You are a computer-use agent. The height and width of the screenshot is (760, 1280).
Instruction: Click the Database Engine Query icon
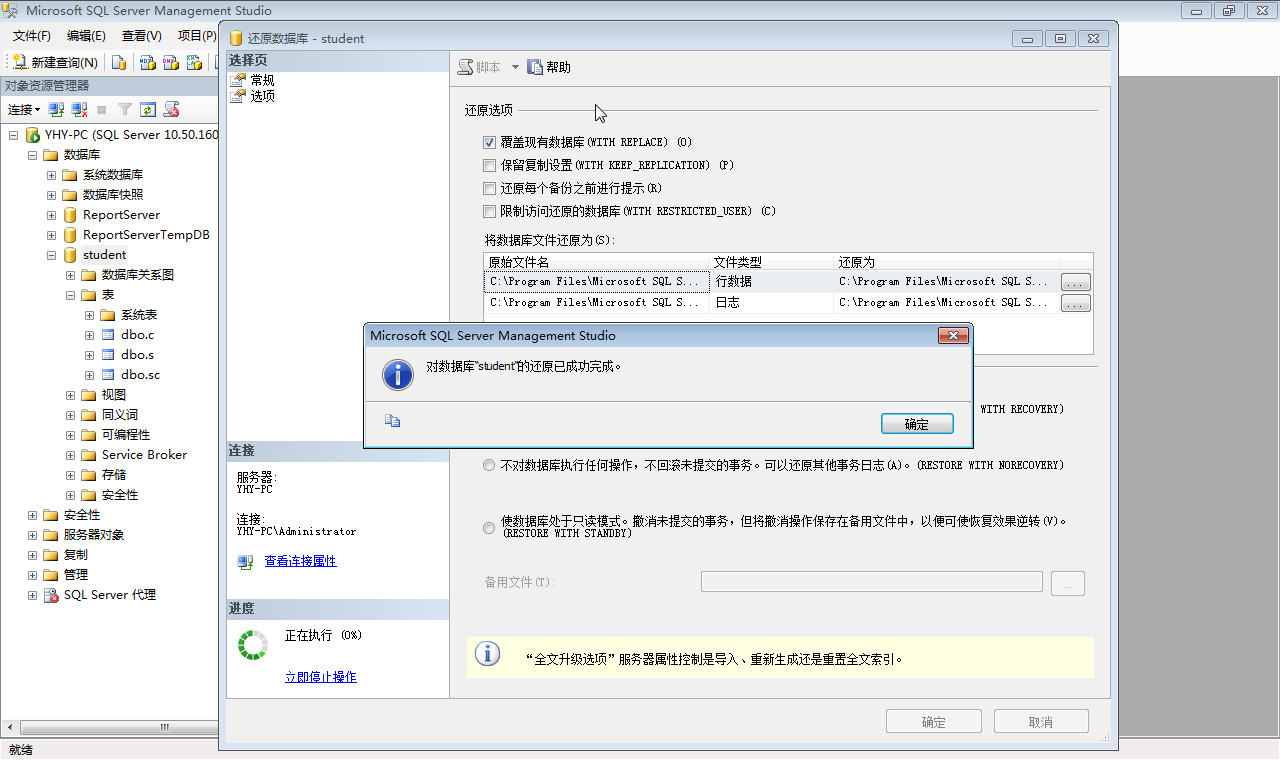pyautogui.click(x=119, y=62)
